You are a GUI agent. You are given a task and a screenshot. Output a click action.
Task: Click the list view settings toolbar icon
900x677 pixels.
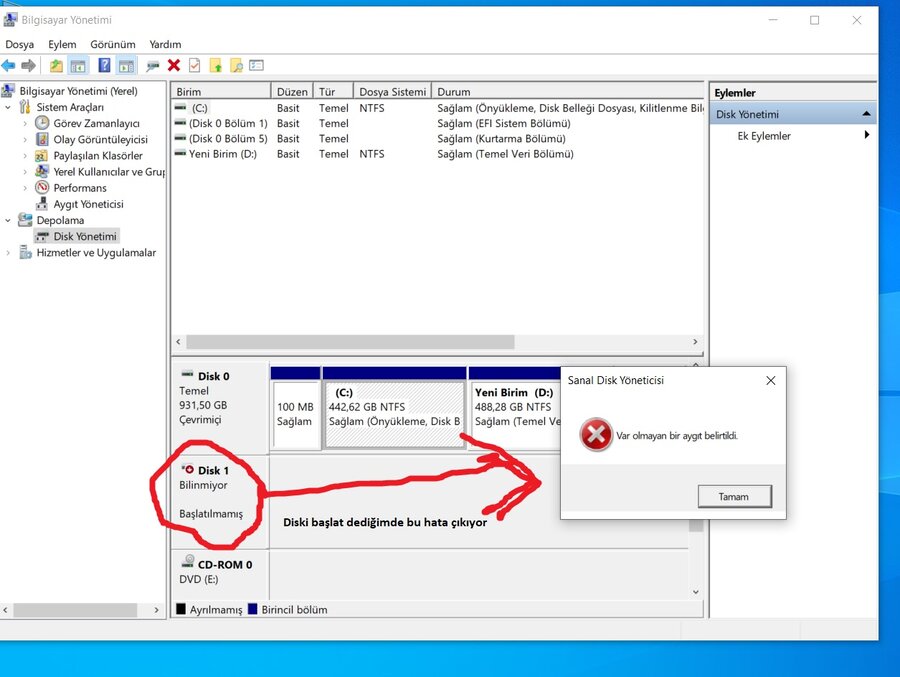click(x=257, y=65)
